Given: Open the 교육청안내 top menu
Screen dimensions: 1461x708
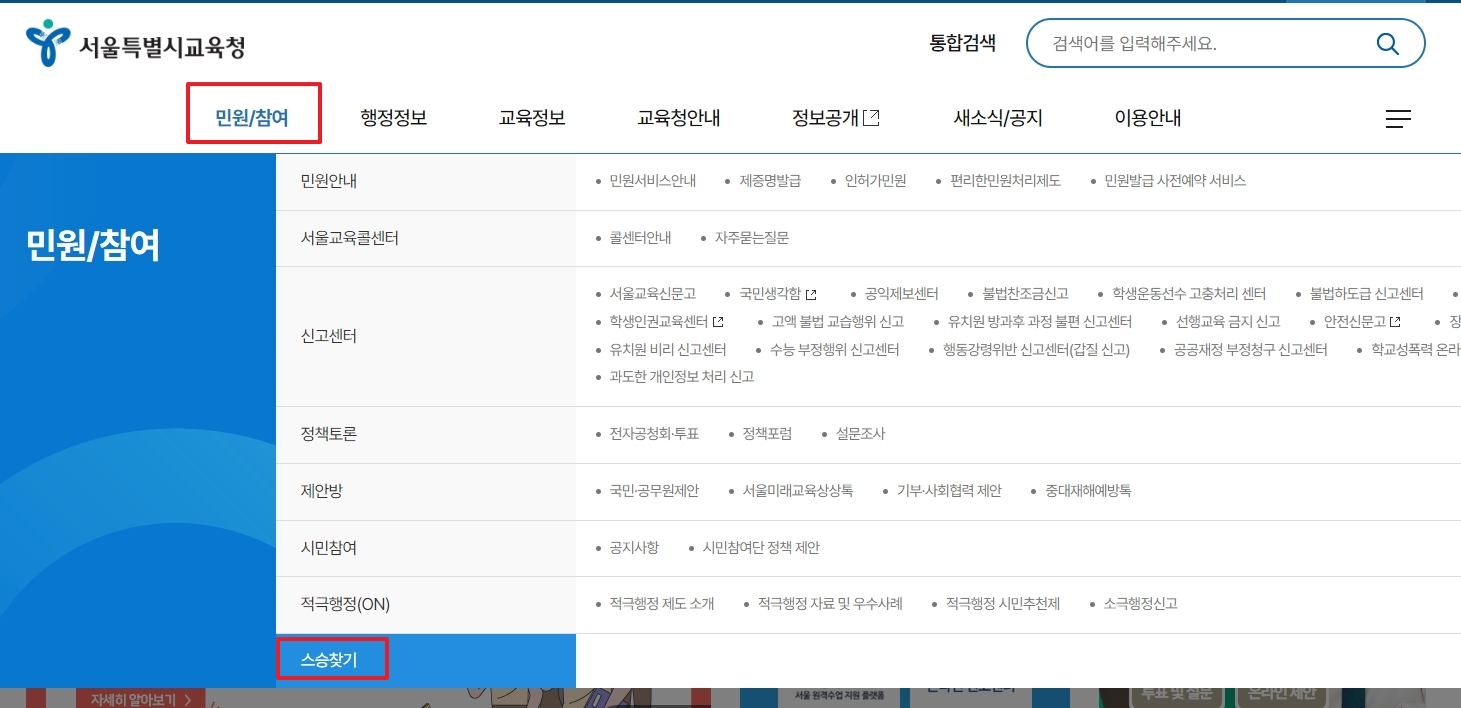Looking at the screenshot, I should click(679, 118).
